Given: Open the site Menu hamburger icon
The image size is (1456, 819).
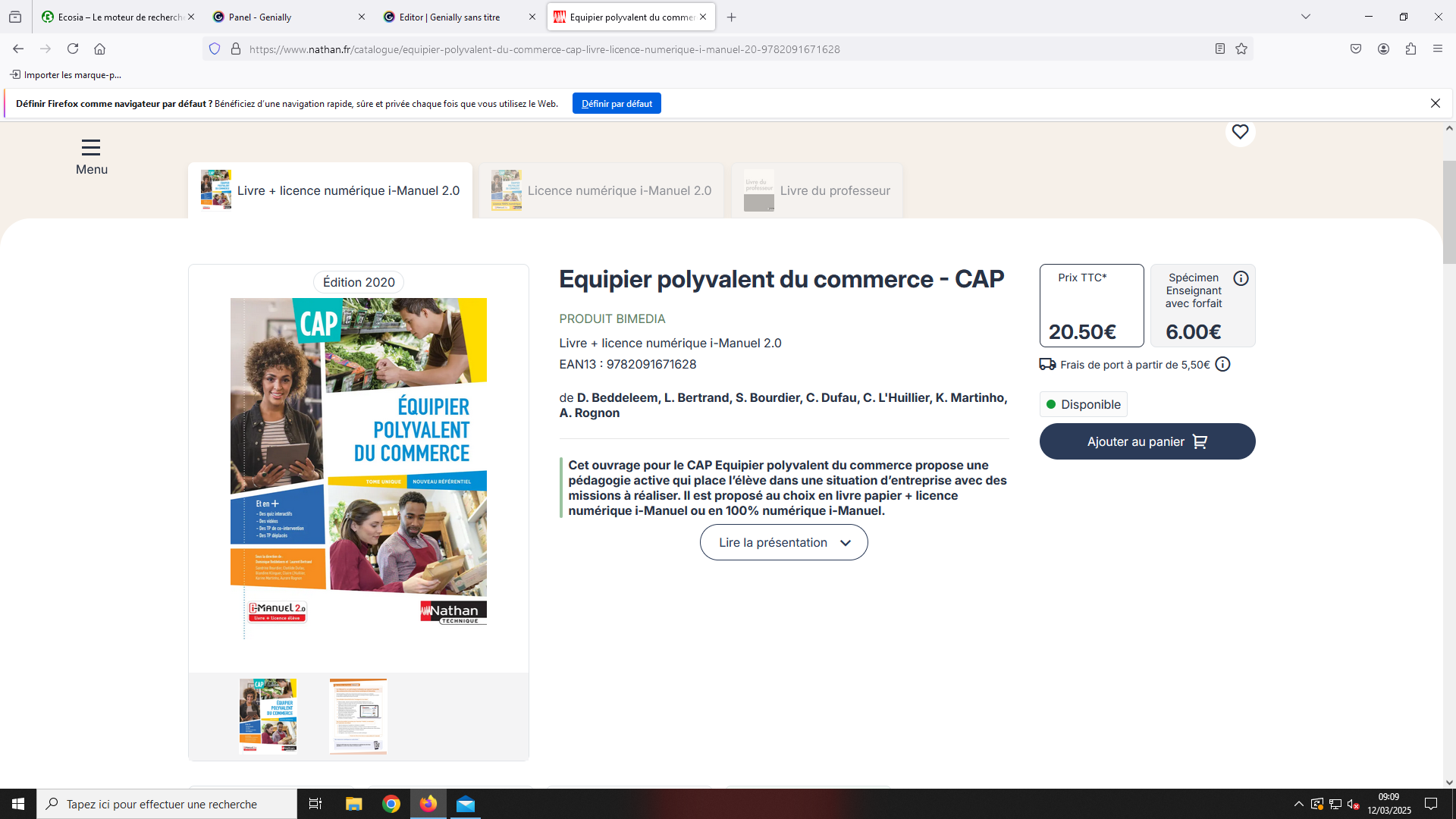Looking at the screenshot, I should tap(91, 146).
